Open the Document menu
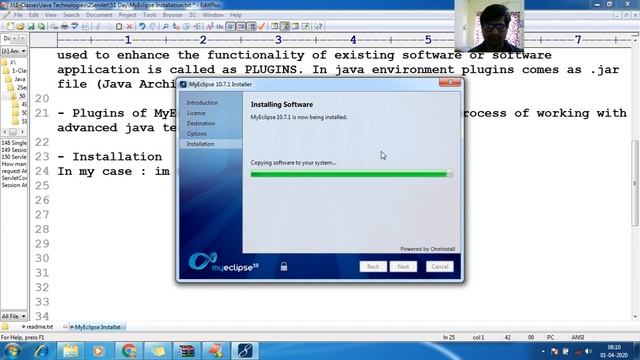 pyautogui.click(x=99, y=15)
